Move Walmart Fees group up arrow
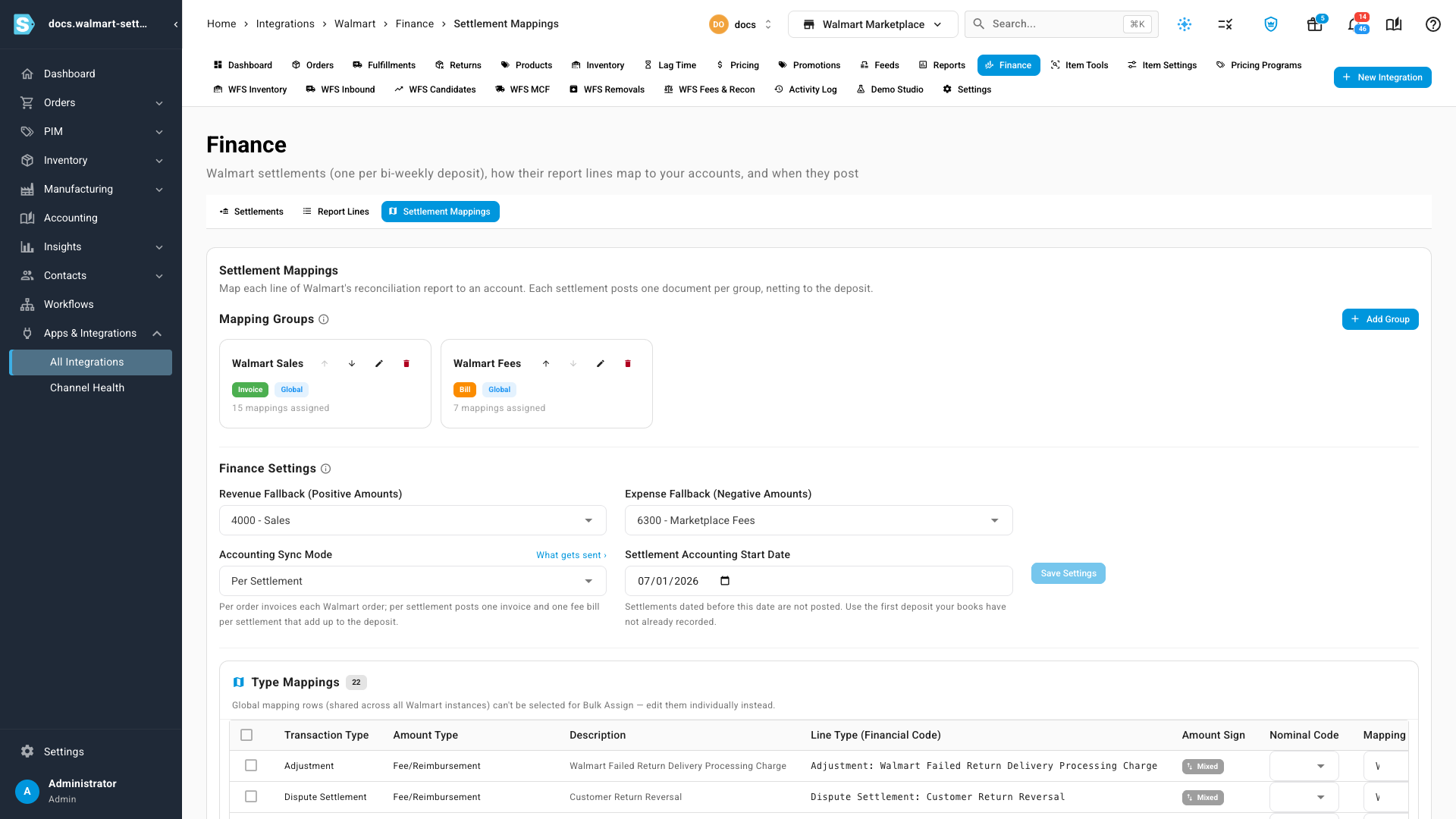This screenshot has width=1456, height=819. 546,364
